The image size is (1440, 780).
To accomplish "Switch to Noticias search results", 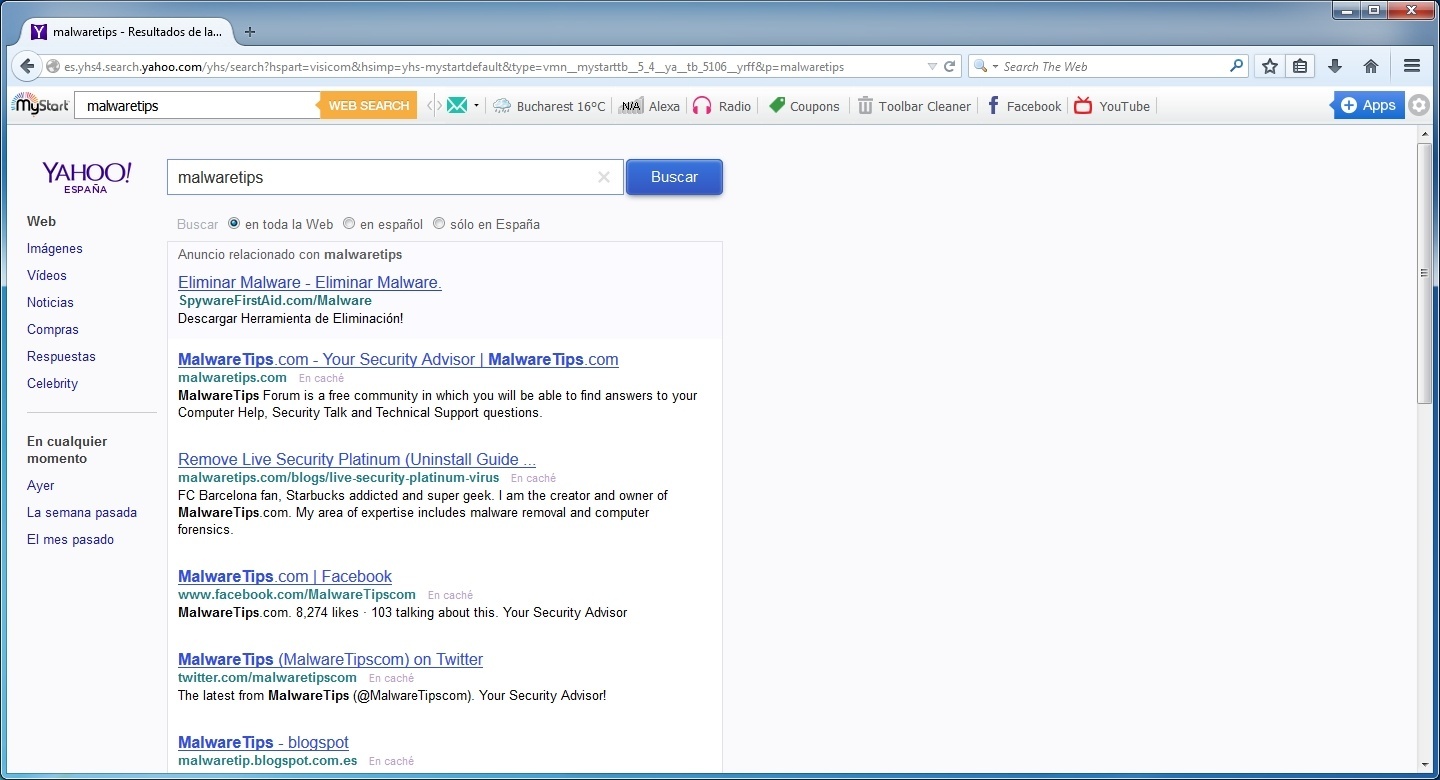I will click(x=50, y=302).
